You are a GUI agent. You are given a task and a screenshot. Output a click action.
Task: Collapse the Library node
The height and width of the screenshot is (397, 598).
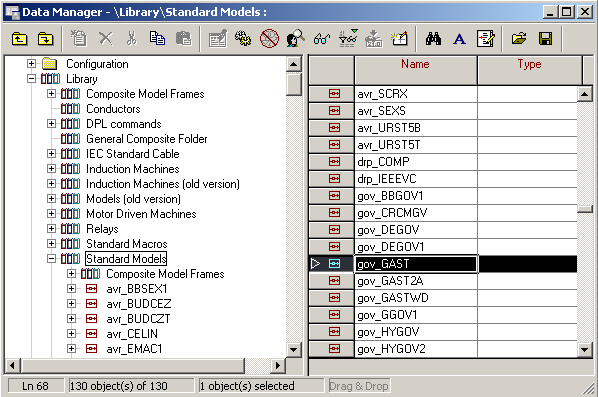tap(32, 79)
